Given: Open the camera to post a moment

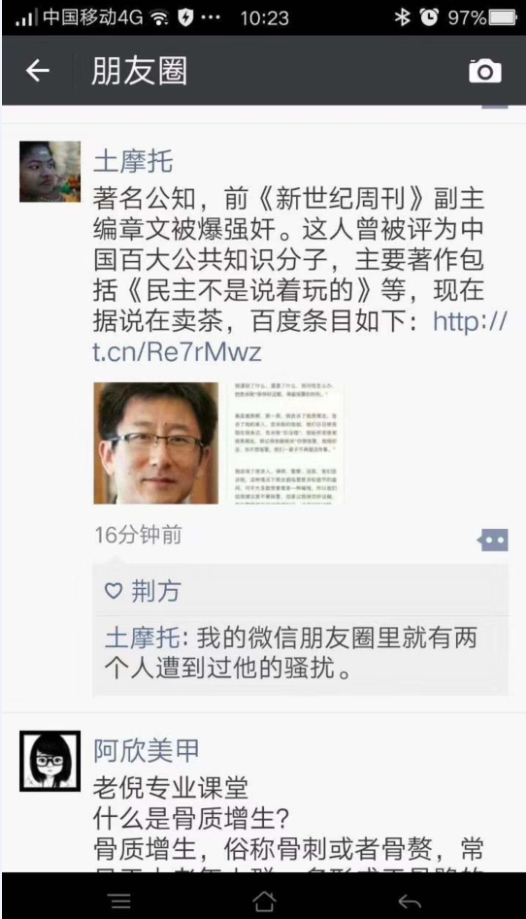Looking at the screenshot, I should click(x=485, y=71).
